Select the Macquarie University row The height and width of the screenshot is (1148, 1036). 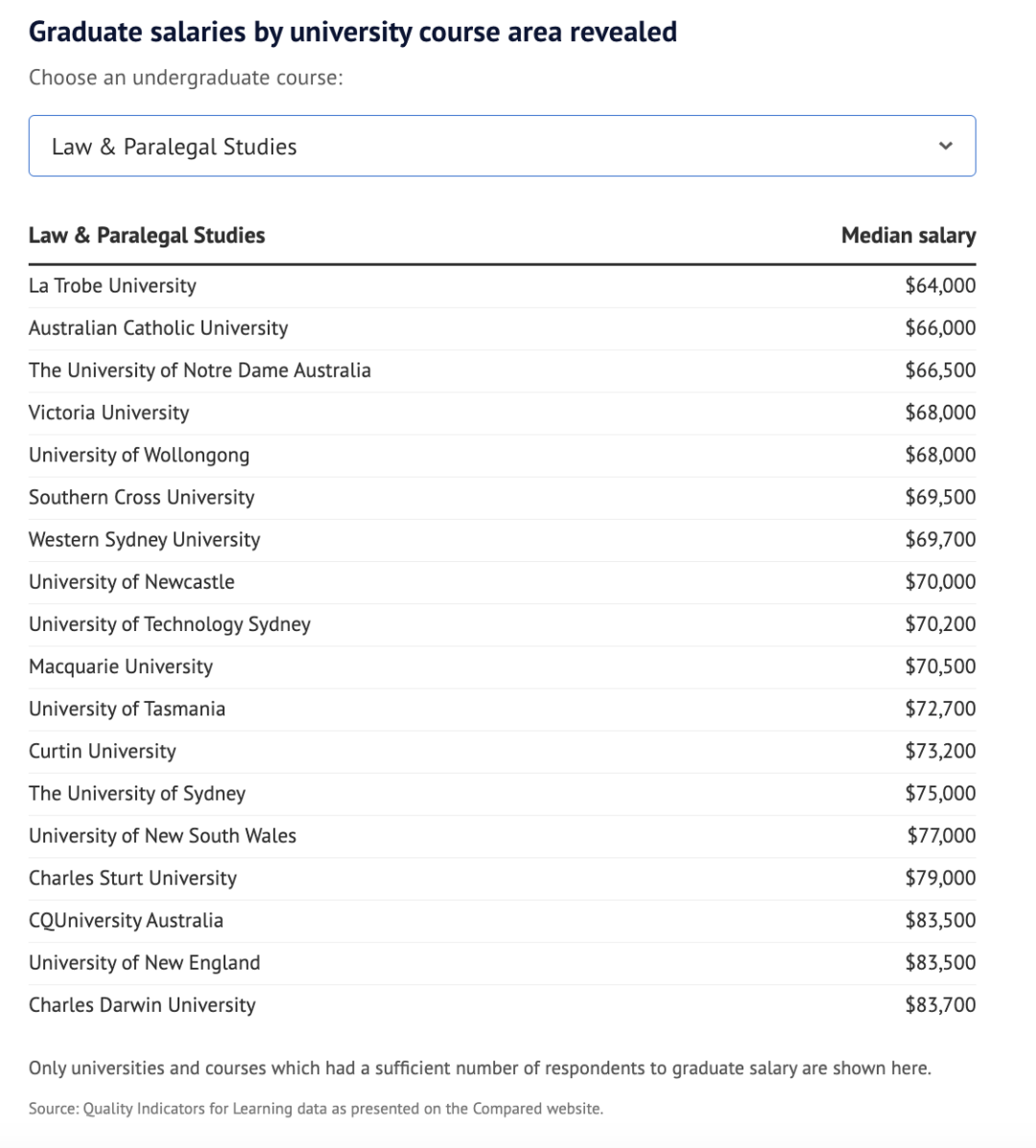[121, 667]
